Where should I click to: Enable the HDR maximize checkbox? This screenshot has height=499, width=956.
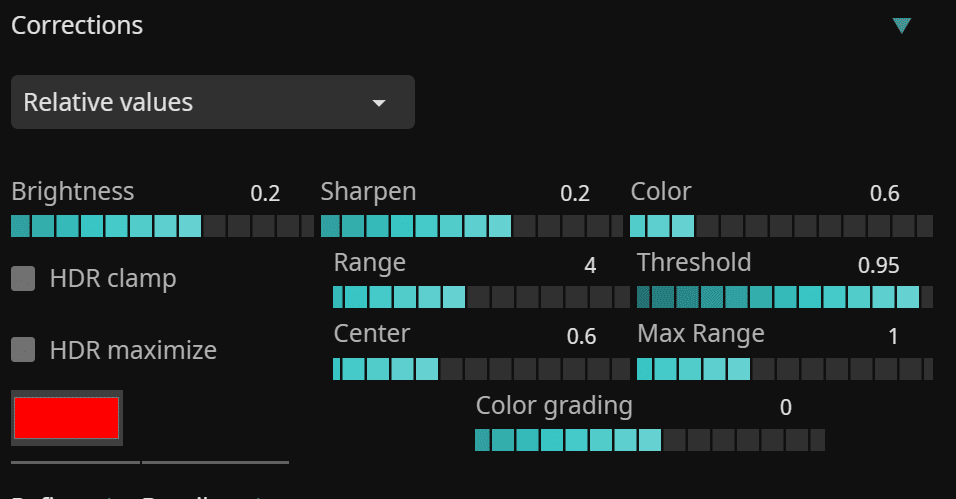pyautogui.click(x=23, y=350)
